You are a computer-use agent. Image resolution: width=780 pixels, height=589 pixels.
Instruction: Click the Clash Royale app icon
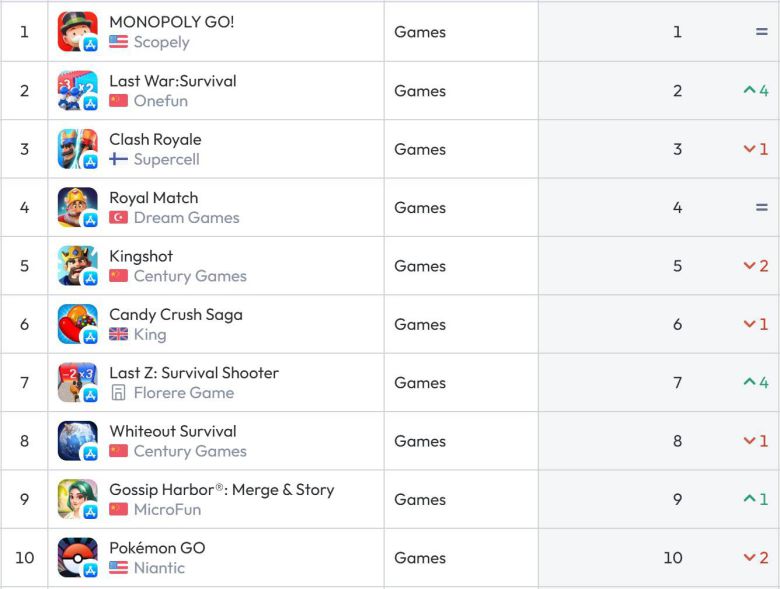[77, 149]
